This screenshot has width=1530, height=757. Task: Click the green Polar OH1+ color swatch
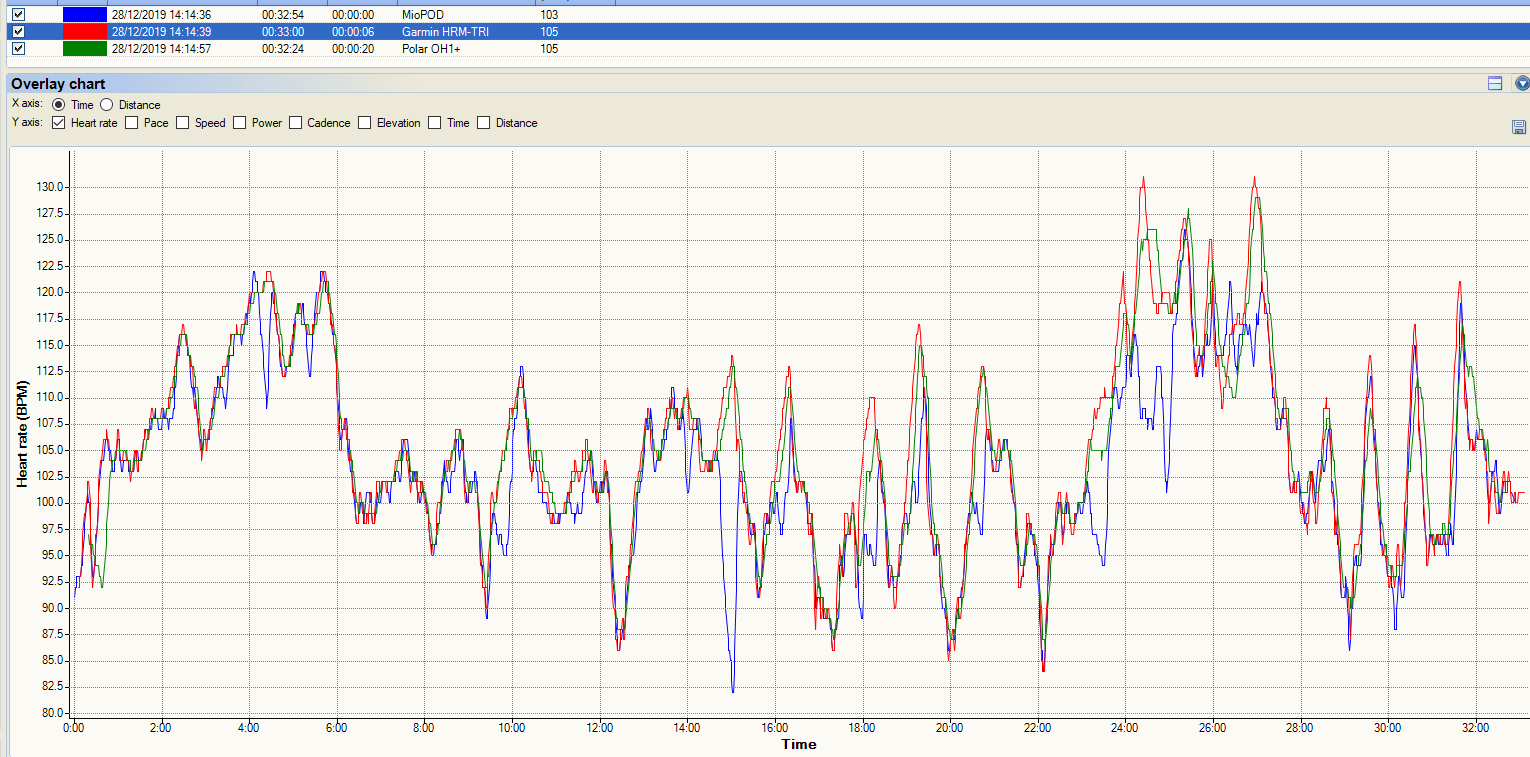84,48
